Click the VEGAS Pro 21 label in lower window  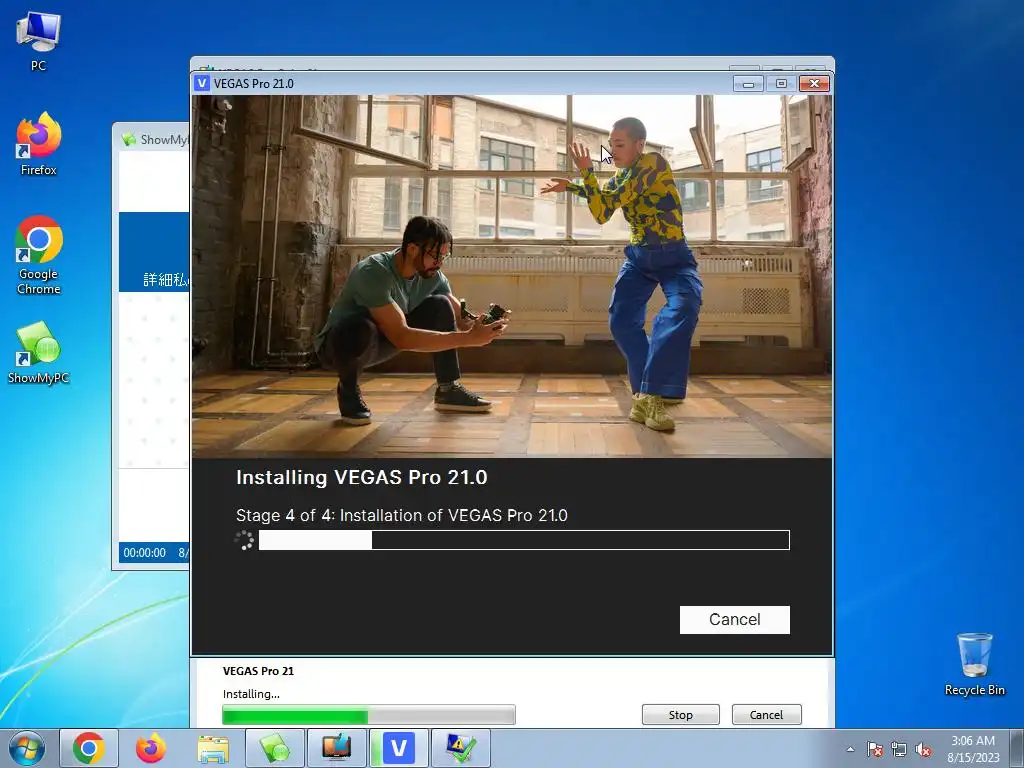(x=259, y=671)
